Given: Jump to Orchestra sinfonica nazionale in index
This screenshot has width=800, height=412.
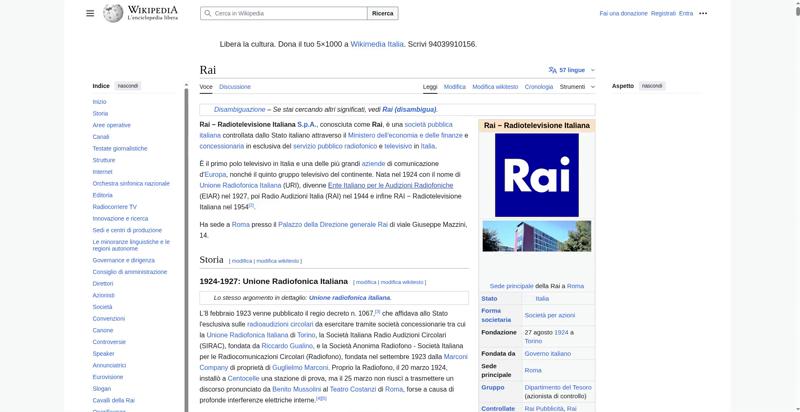Looking at the screenshot, I should click(131, 184).
